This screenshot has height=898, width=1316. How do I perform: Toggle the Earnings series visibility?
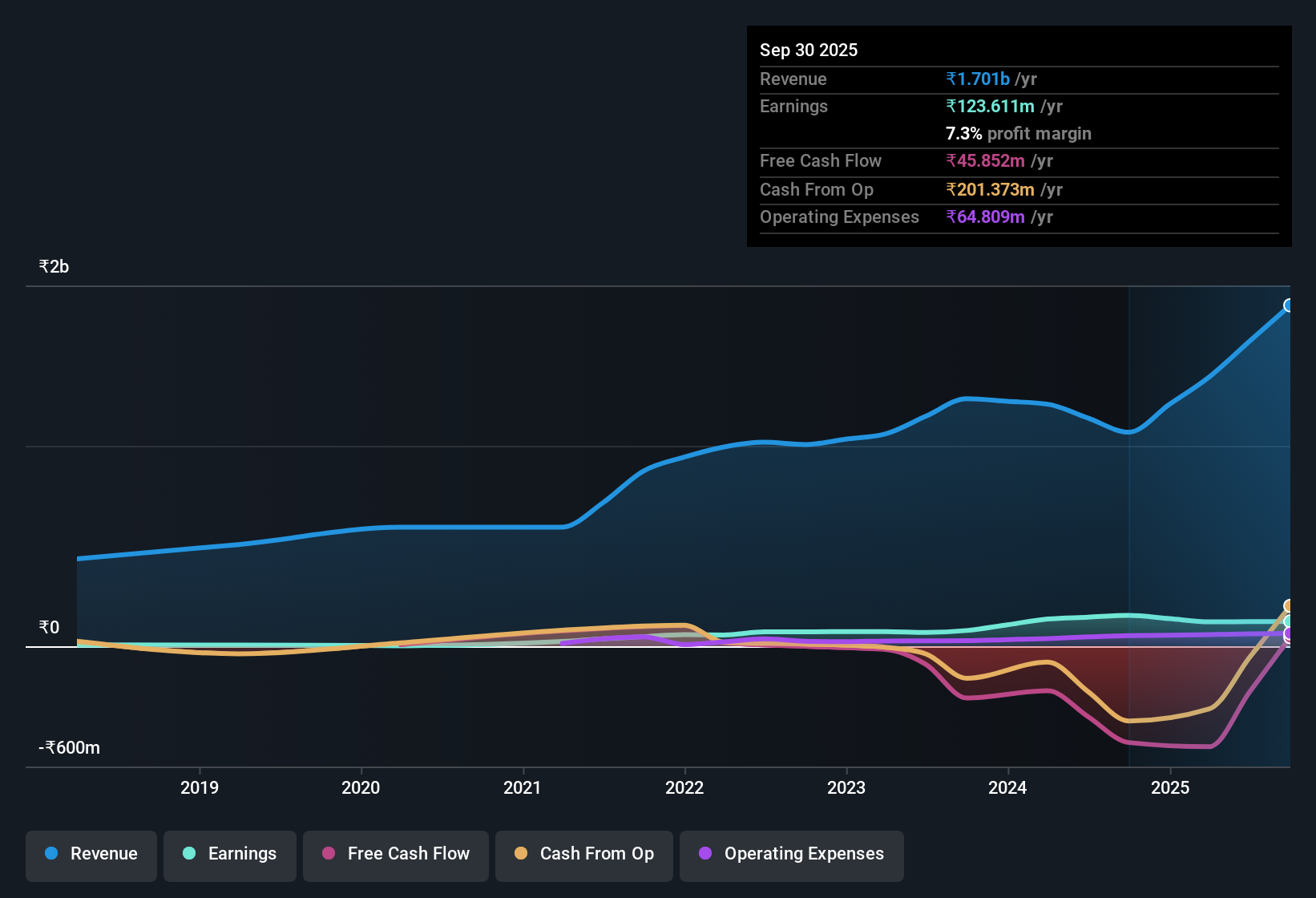click(x=229, y=856)
